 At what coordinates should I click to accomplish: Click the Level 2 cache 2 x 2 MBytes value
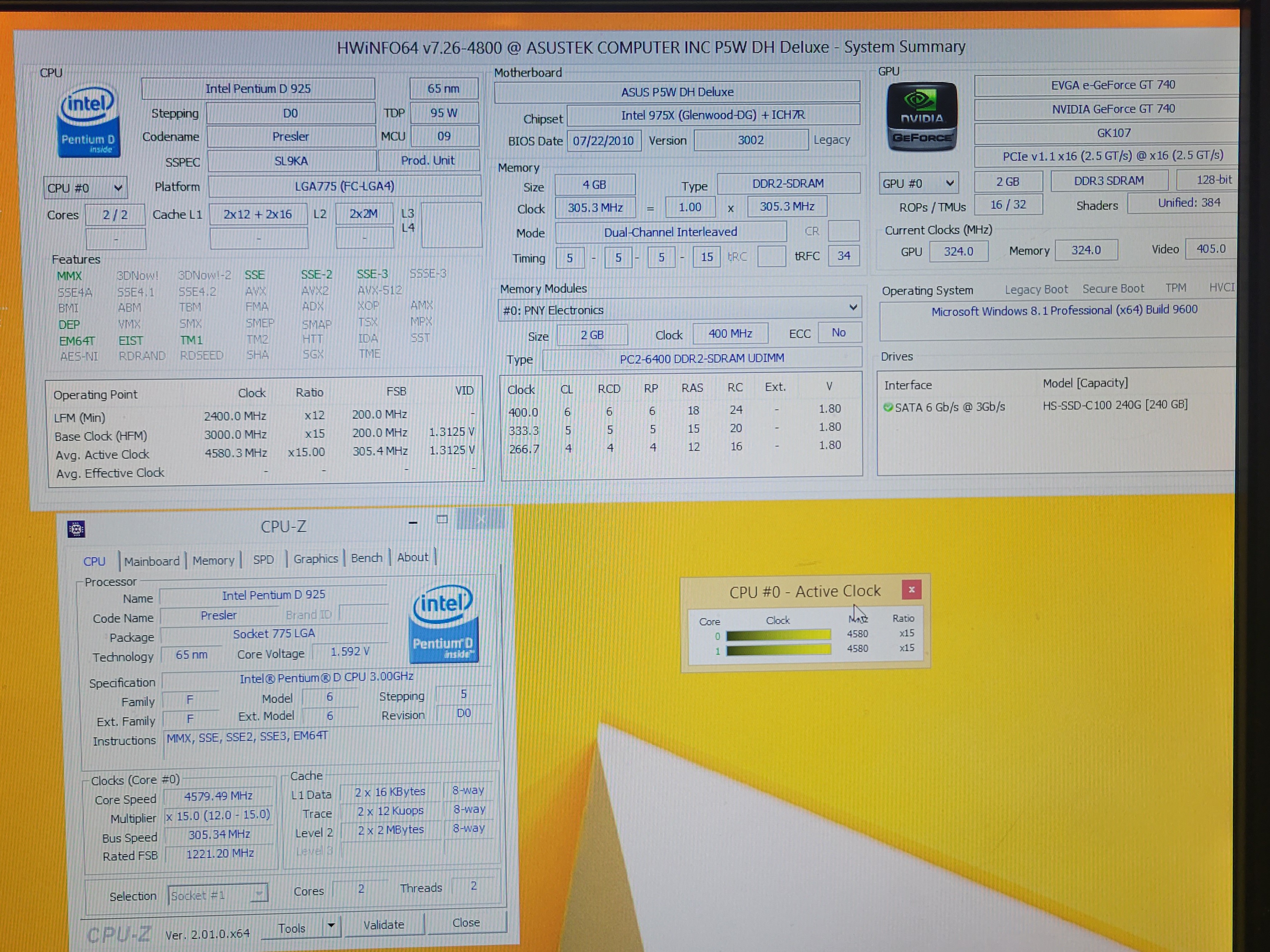(x=391, y=830)
